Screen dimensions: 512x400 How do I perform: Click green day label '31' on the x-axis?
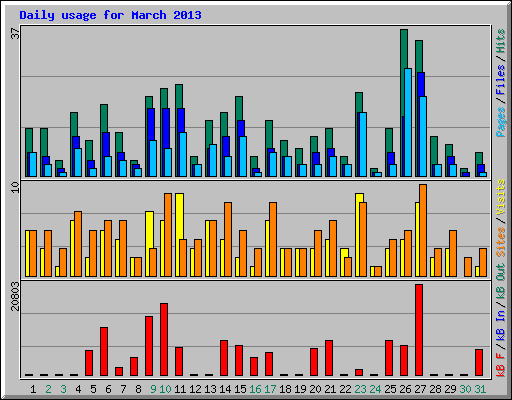(x=480, y=389)
